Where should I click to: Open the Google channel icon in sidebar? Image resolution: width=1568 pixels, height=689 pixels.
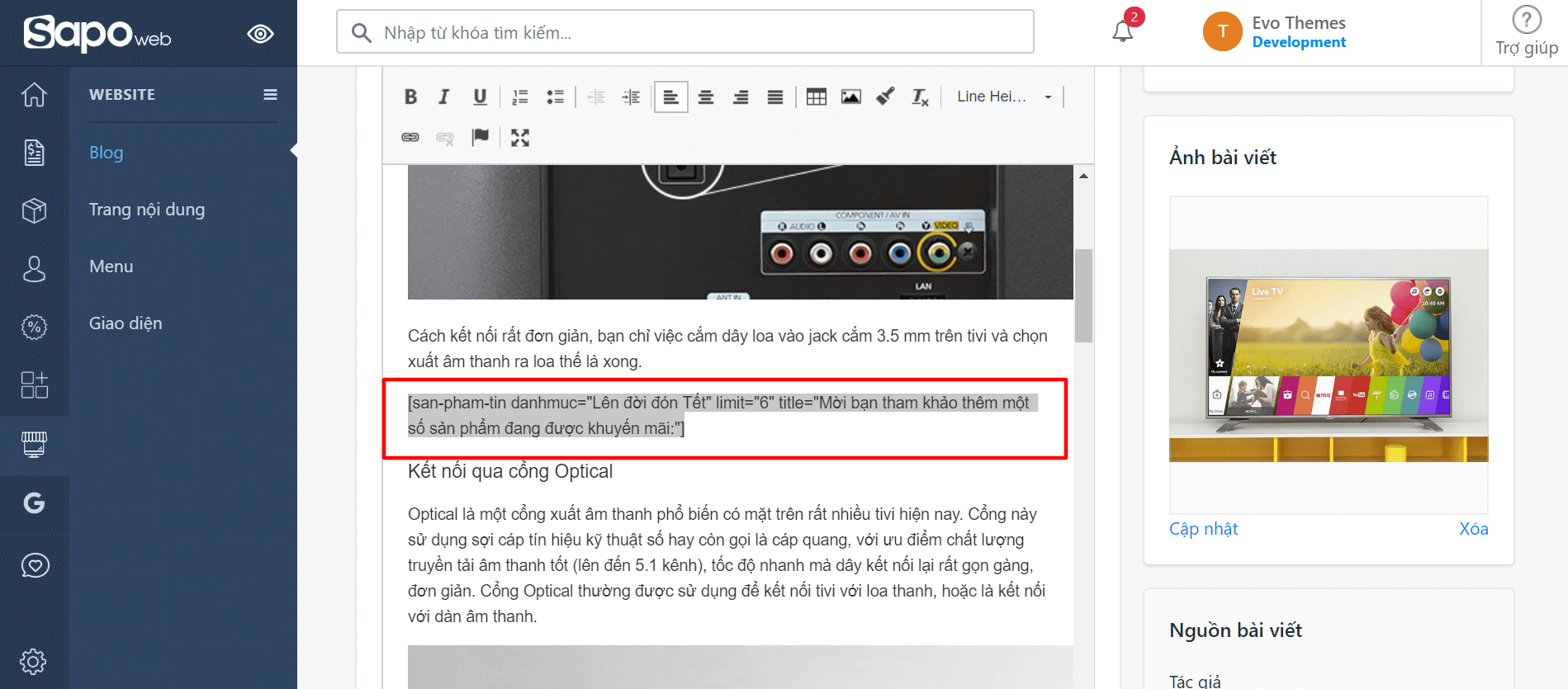tap(34, 503)
